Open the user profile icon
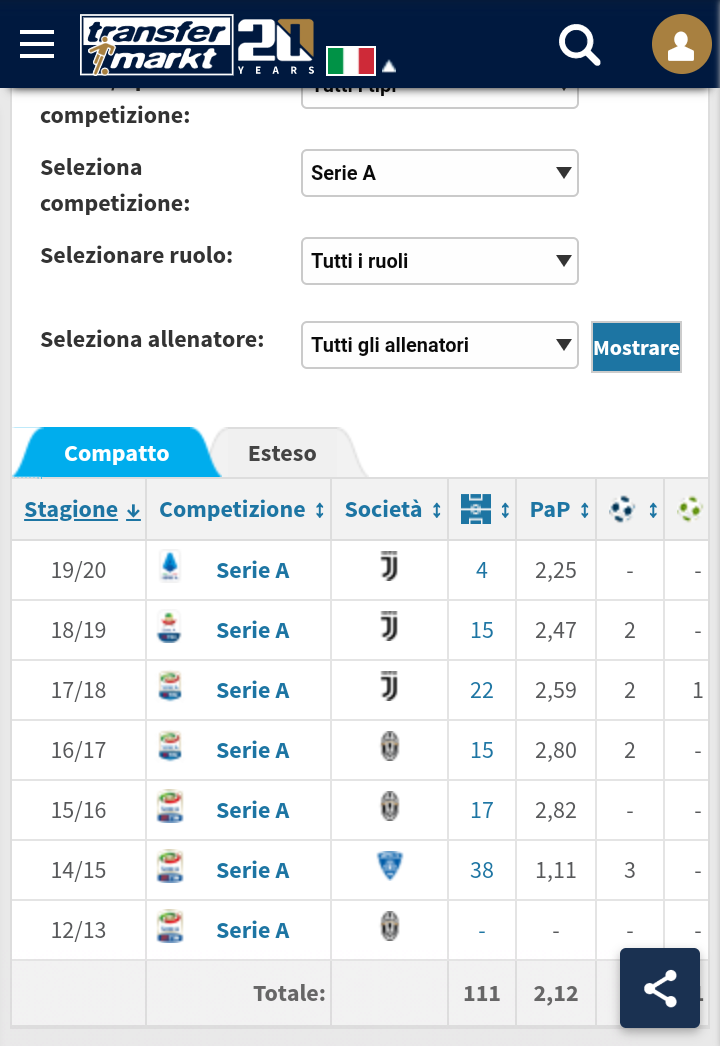 (681, 44)
